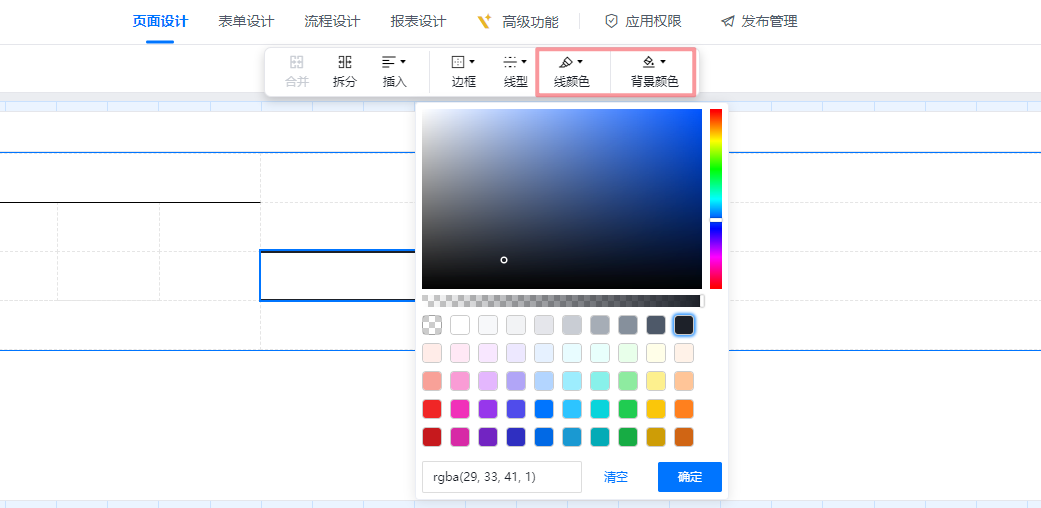Click the rgba color value input field
The width and height of the screenshot is (1041, 508).
click(x=501, y=477)
